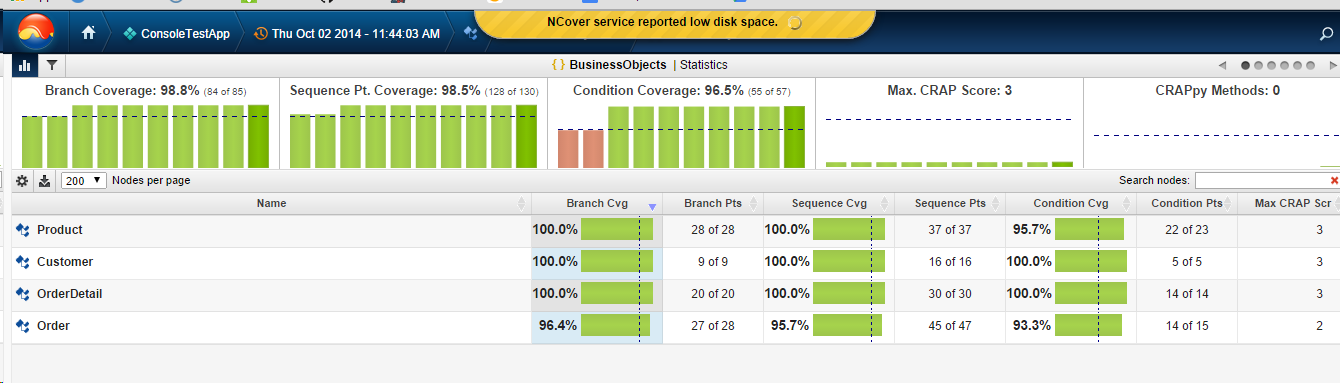Sort by the Branch Cvg column
1340x383 pixels.
coord(597,203)
